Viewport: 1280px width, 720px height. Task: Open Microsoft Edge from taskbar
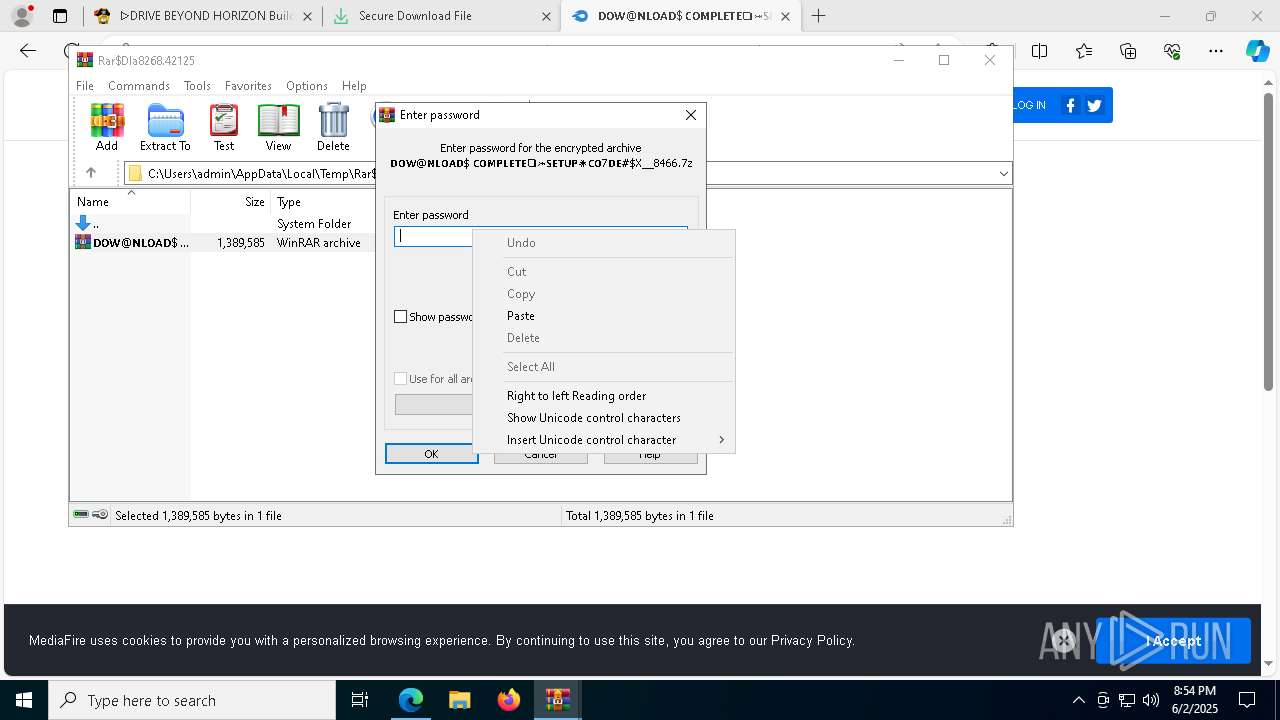[x=411, y=700]
